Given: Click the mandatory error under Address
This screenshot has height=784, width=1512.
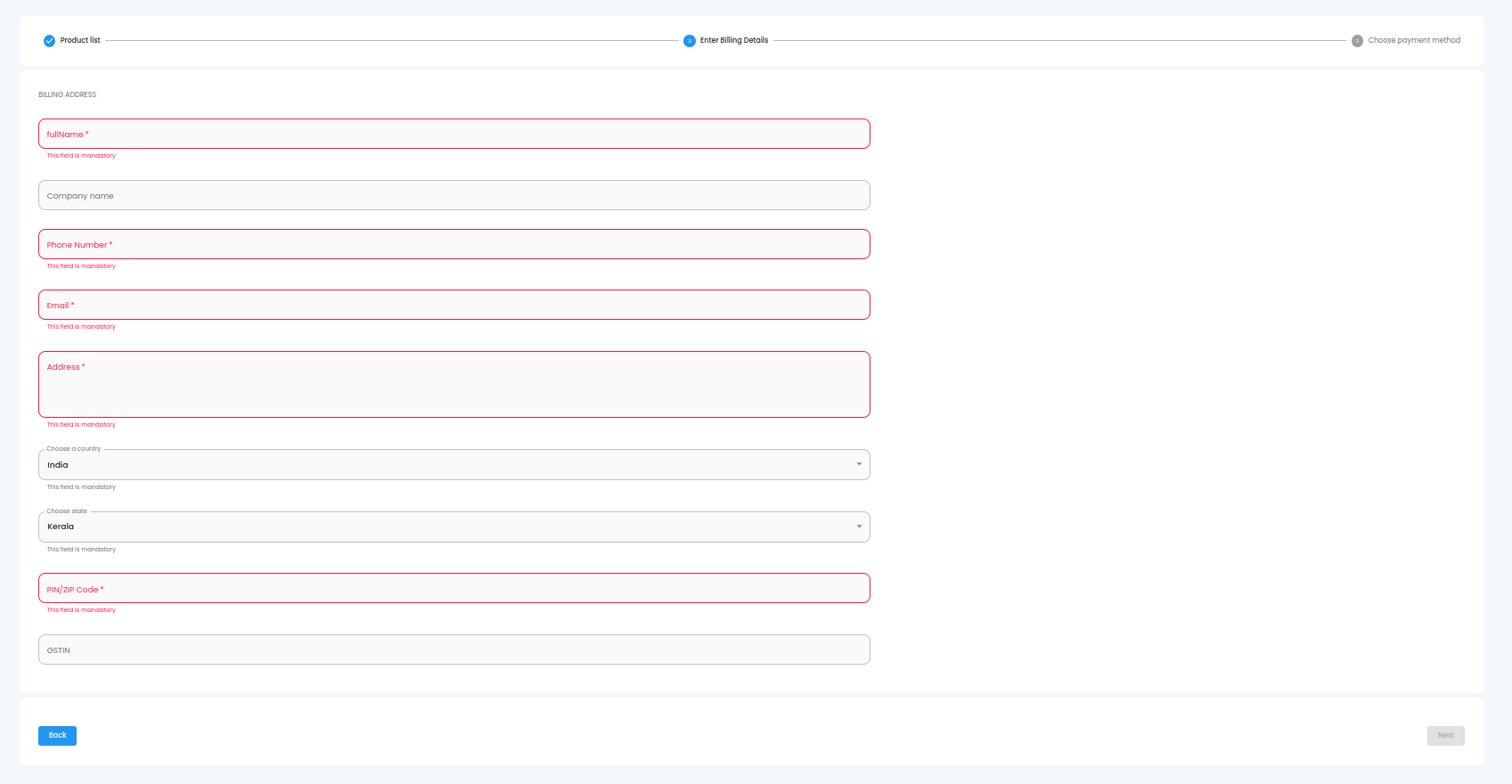Looking at the screenshot, I should 81,425.
